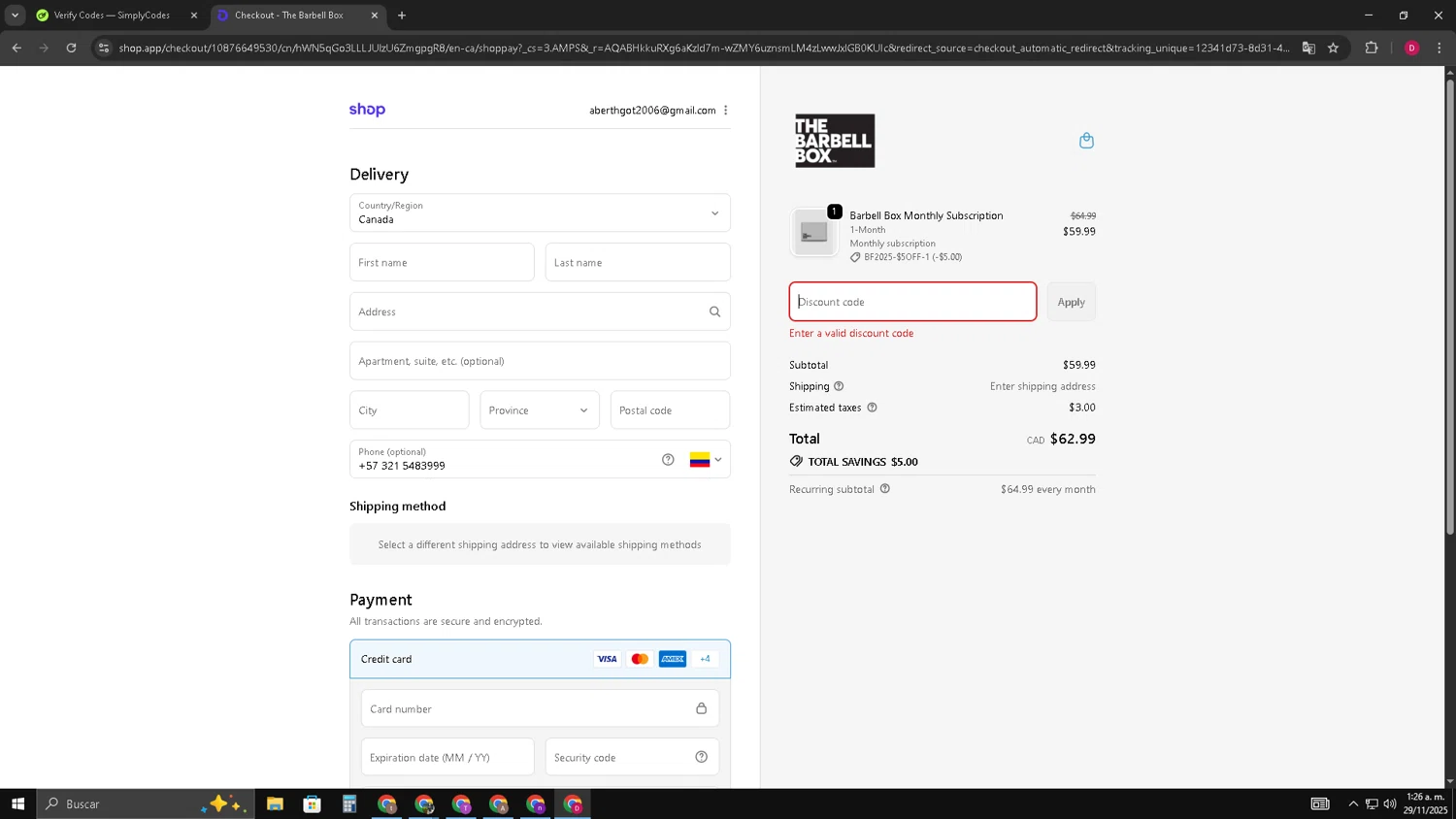1456x819 pixels.
Task: Go back to previous page
Action: 17,48
